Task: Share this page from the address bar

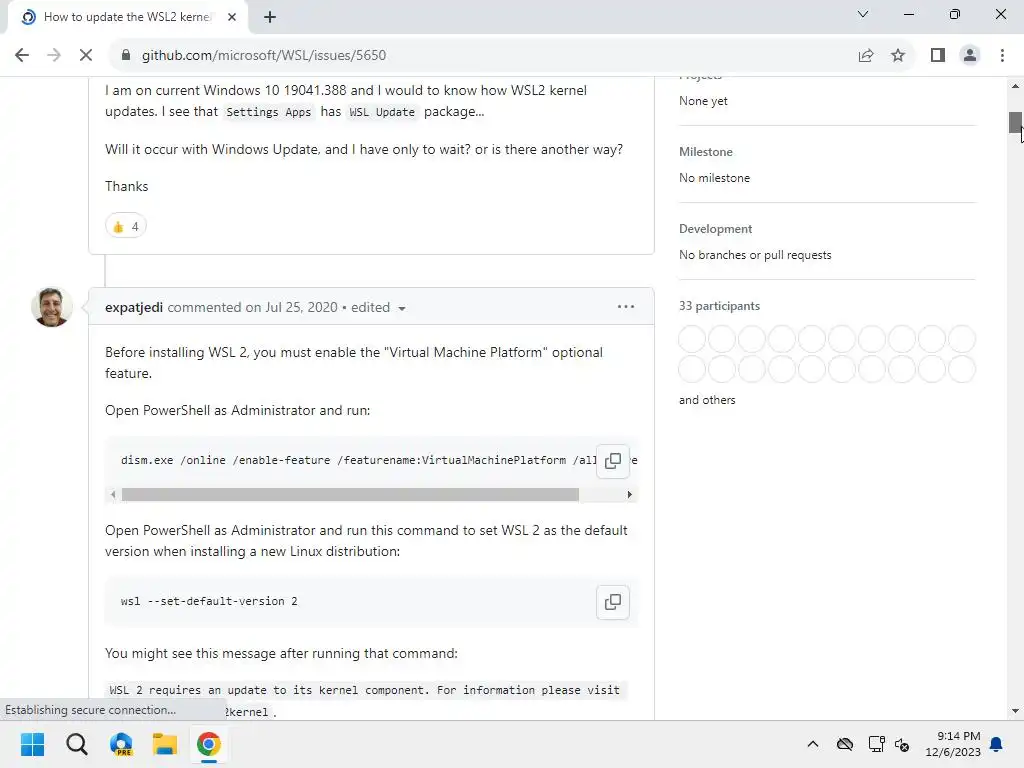Action: tap(866, 56)
